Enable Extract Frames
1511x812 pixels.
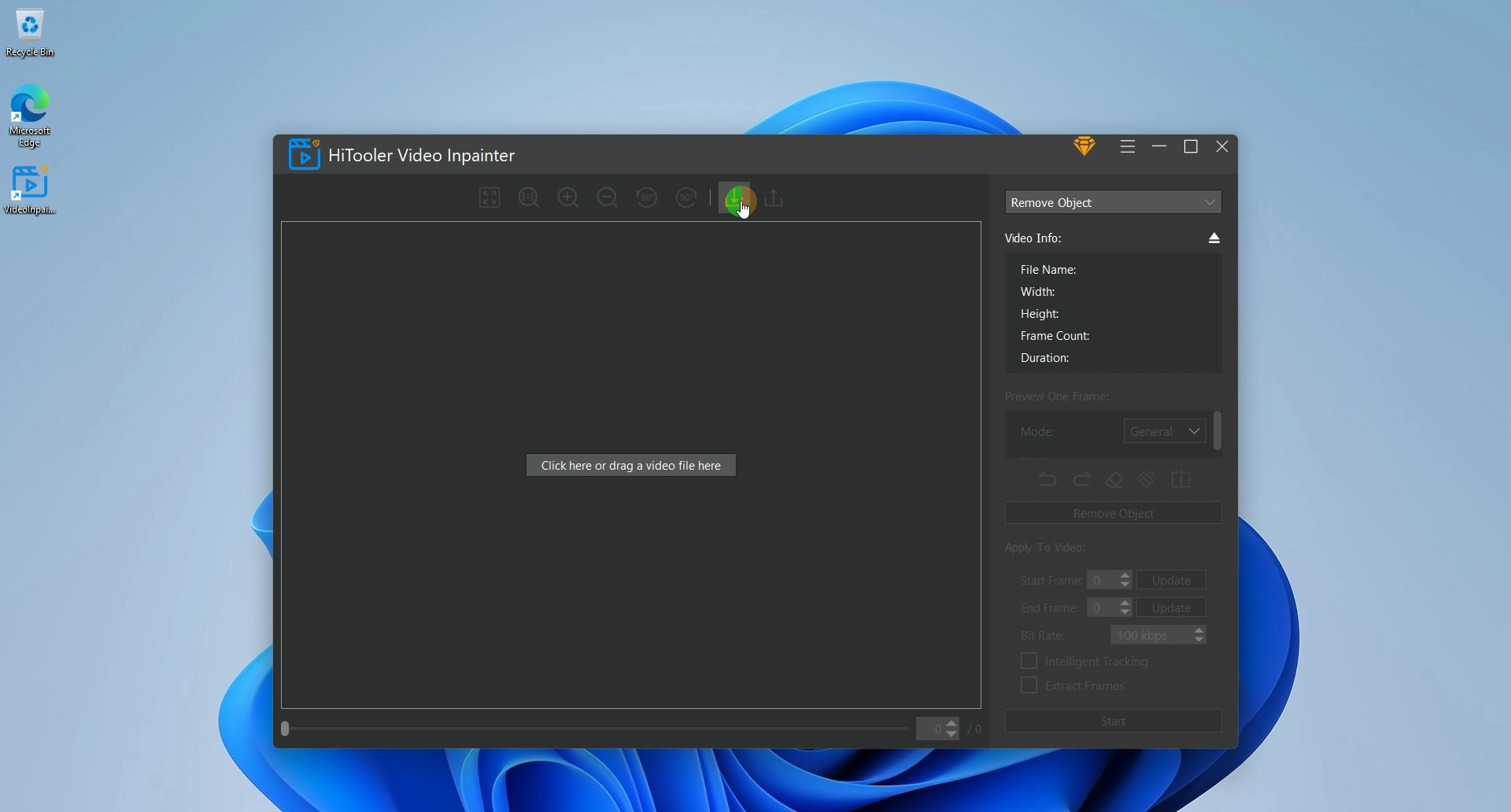[1029, 685]
